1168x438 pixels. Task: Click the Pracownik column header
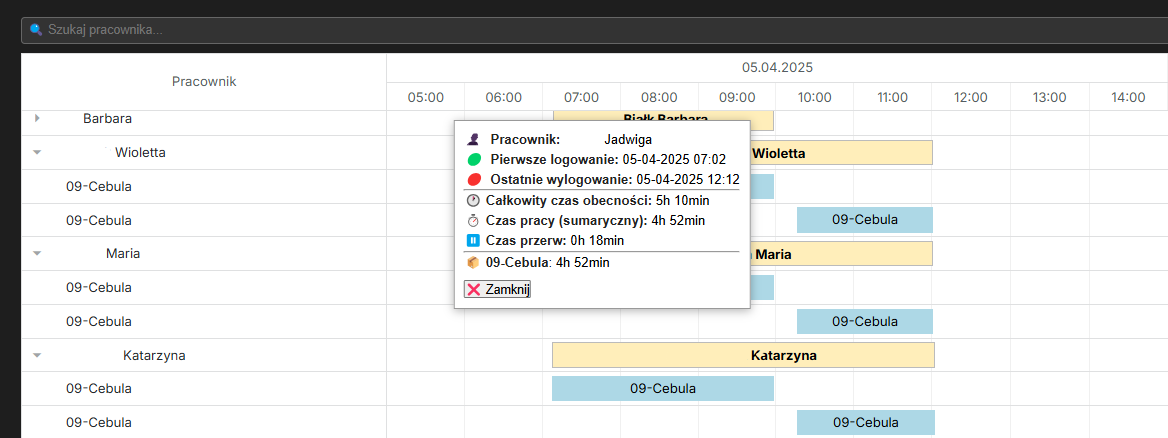click(x=204, y=81)
